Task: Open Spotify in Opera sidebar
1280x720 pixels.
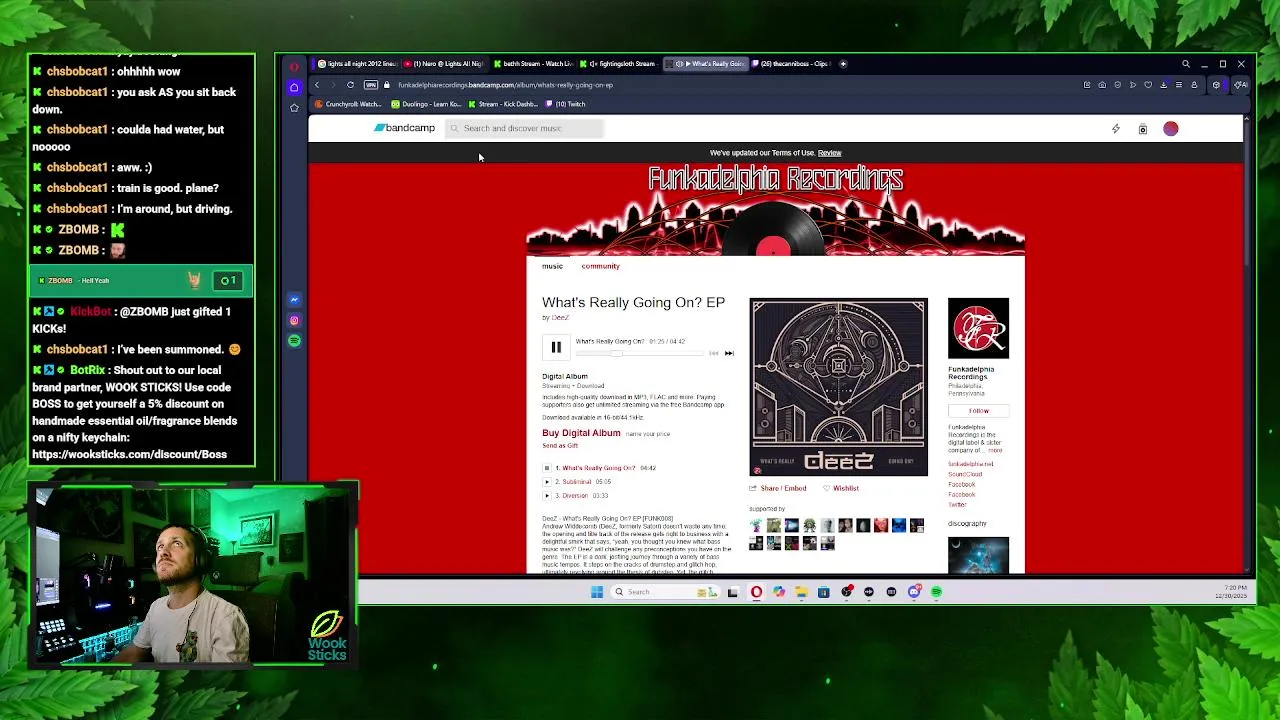Action: click(294, 342)
